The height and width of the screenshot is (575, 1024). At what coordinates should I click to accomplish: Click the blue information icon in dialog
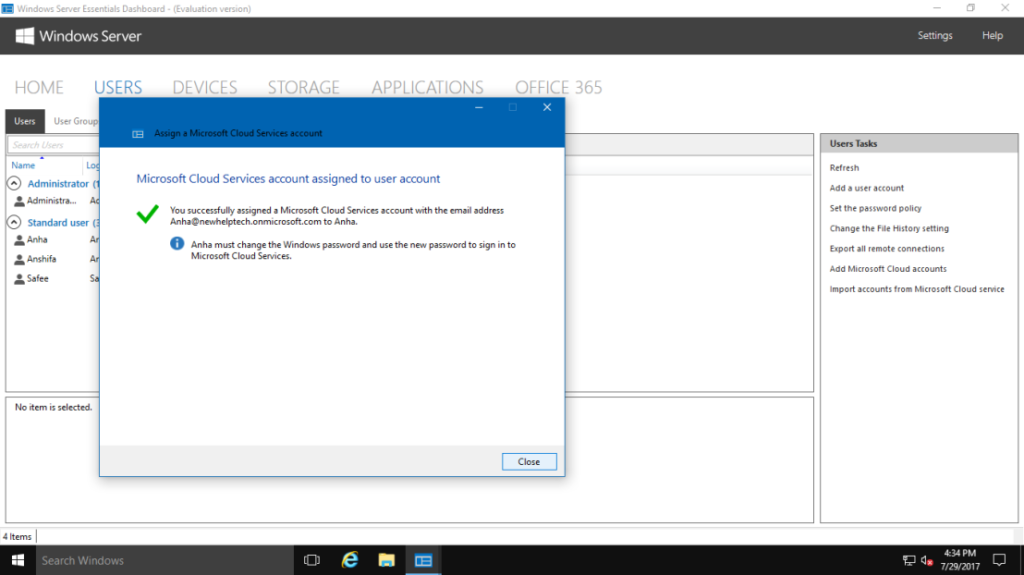177,244
